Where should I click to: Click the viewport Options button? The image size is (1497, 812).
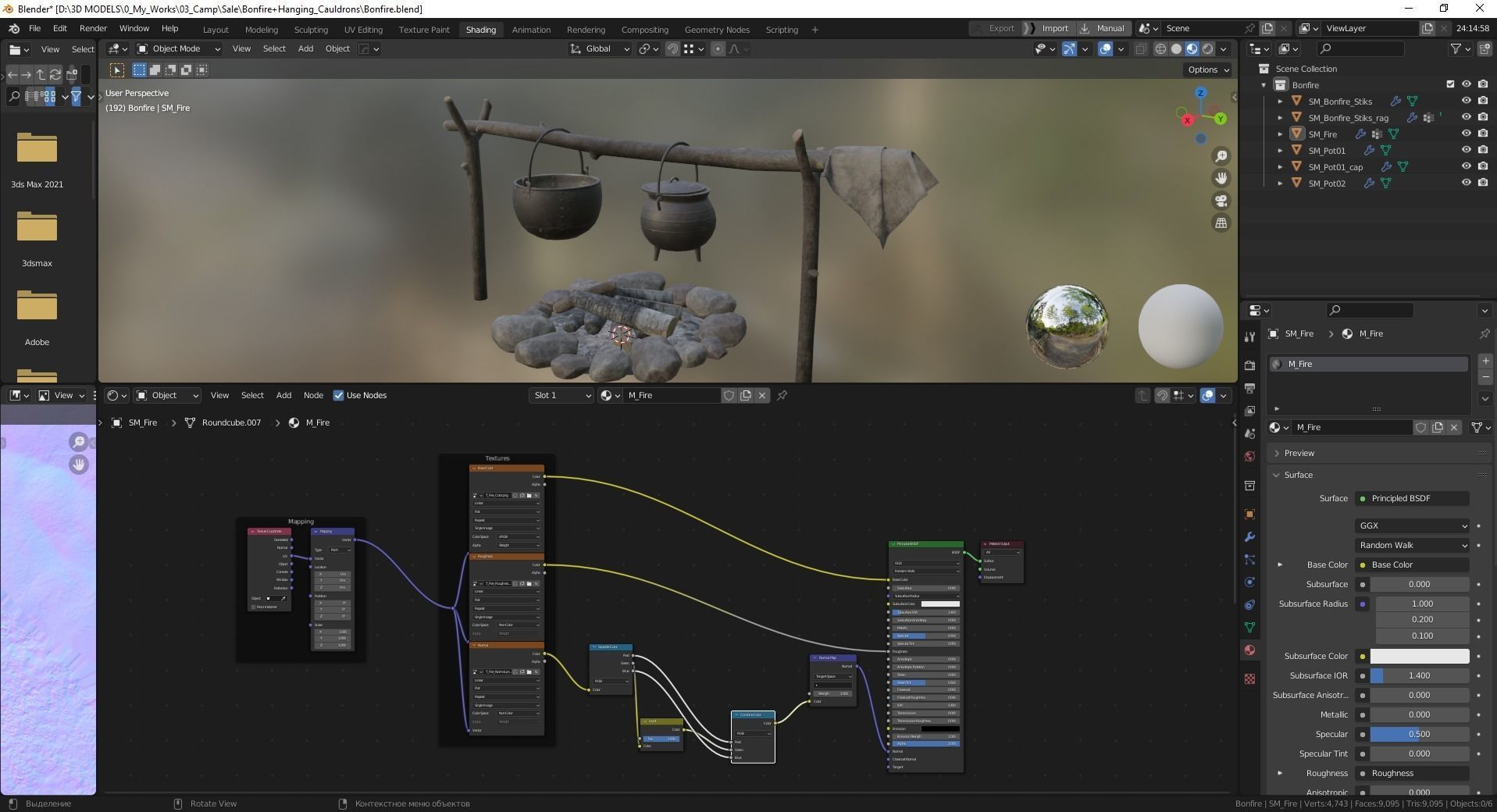pyautogui.click(x=1207, y=69)
